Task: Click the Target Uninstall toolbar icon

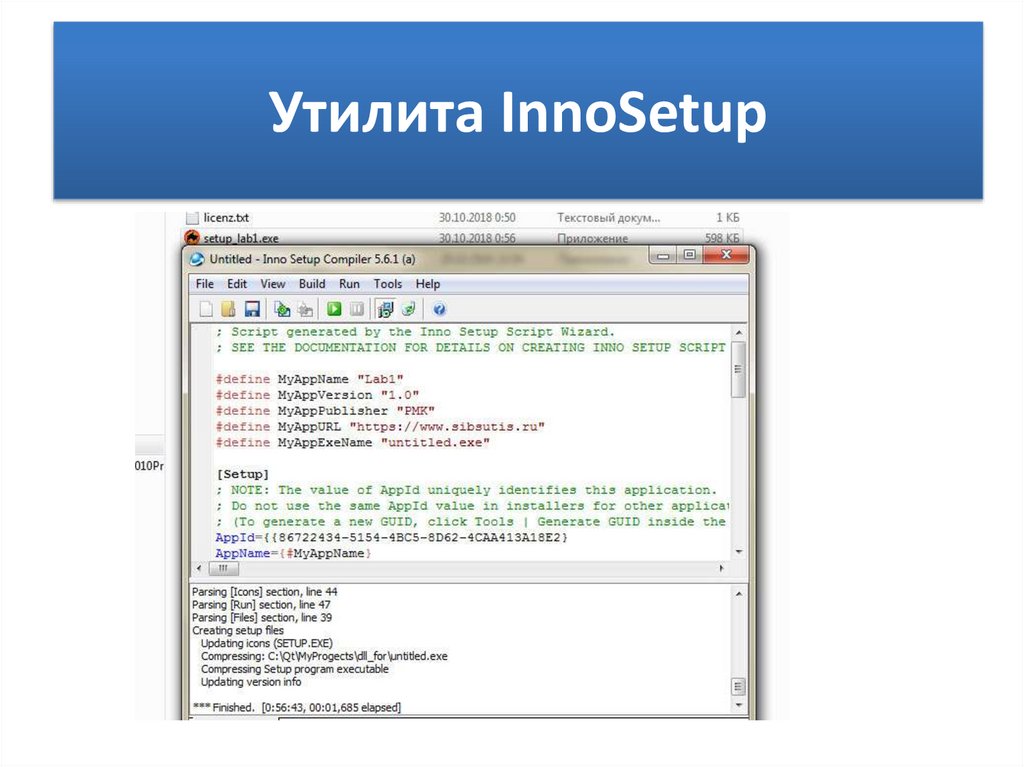Action: [x=408, y=309]
